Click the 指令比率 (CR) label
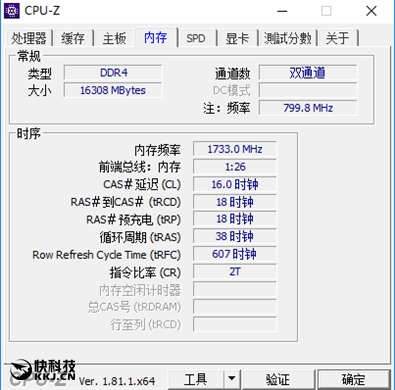The height and width of the screenshot is (390, 395). (145, 273)
